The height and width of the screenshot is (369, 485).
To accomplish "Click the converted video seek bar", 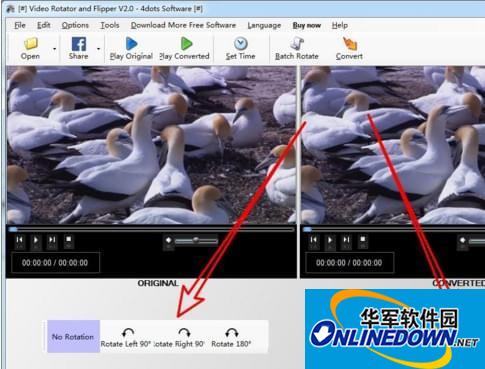I will coord(394,229).
